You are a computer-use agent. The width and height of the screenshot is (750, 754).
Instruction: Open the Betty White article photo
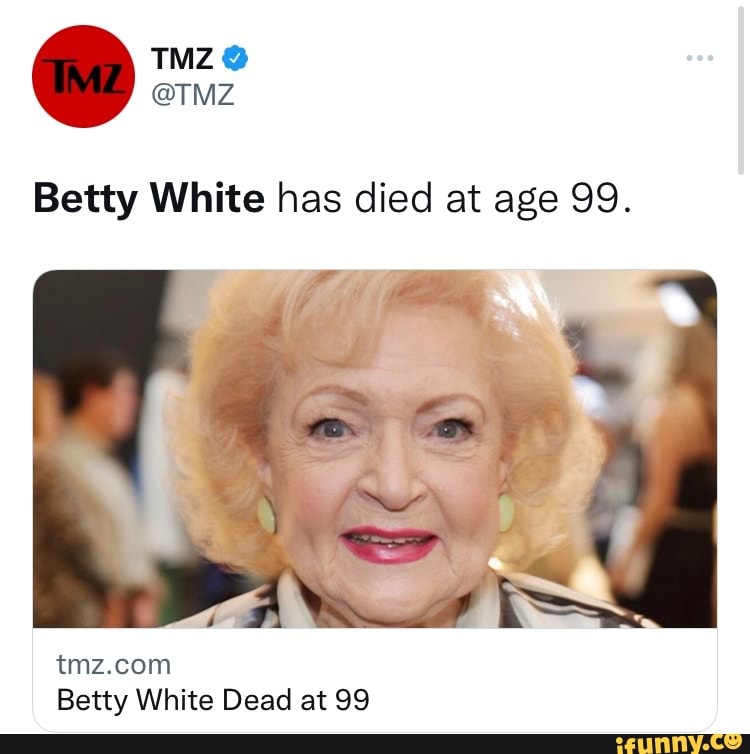[375, 449]
